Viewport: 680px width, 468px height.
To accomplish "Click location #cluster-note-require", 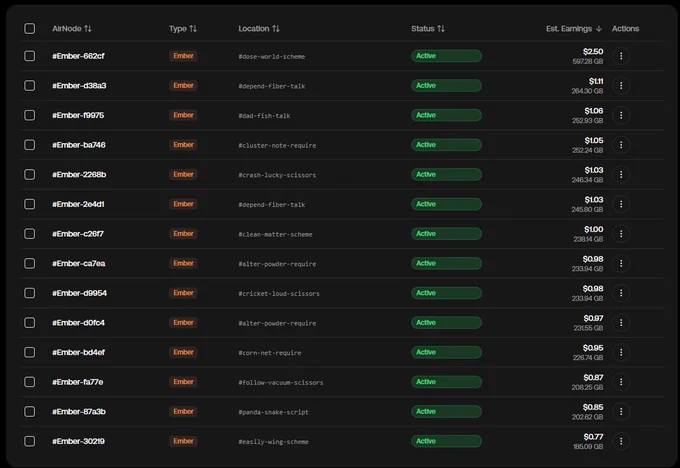I will pyautogui.click(x=277, y=146).
